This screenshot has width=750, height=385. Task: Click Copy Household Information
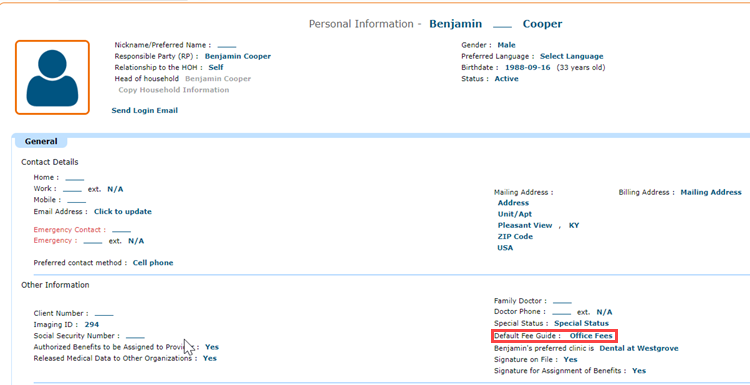174,90
